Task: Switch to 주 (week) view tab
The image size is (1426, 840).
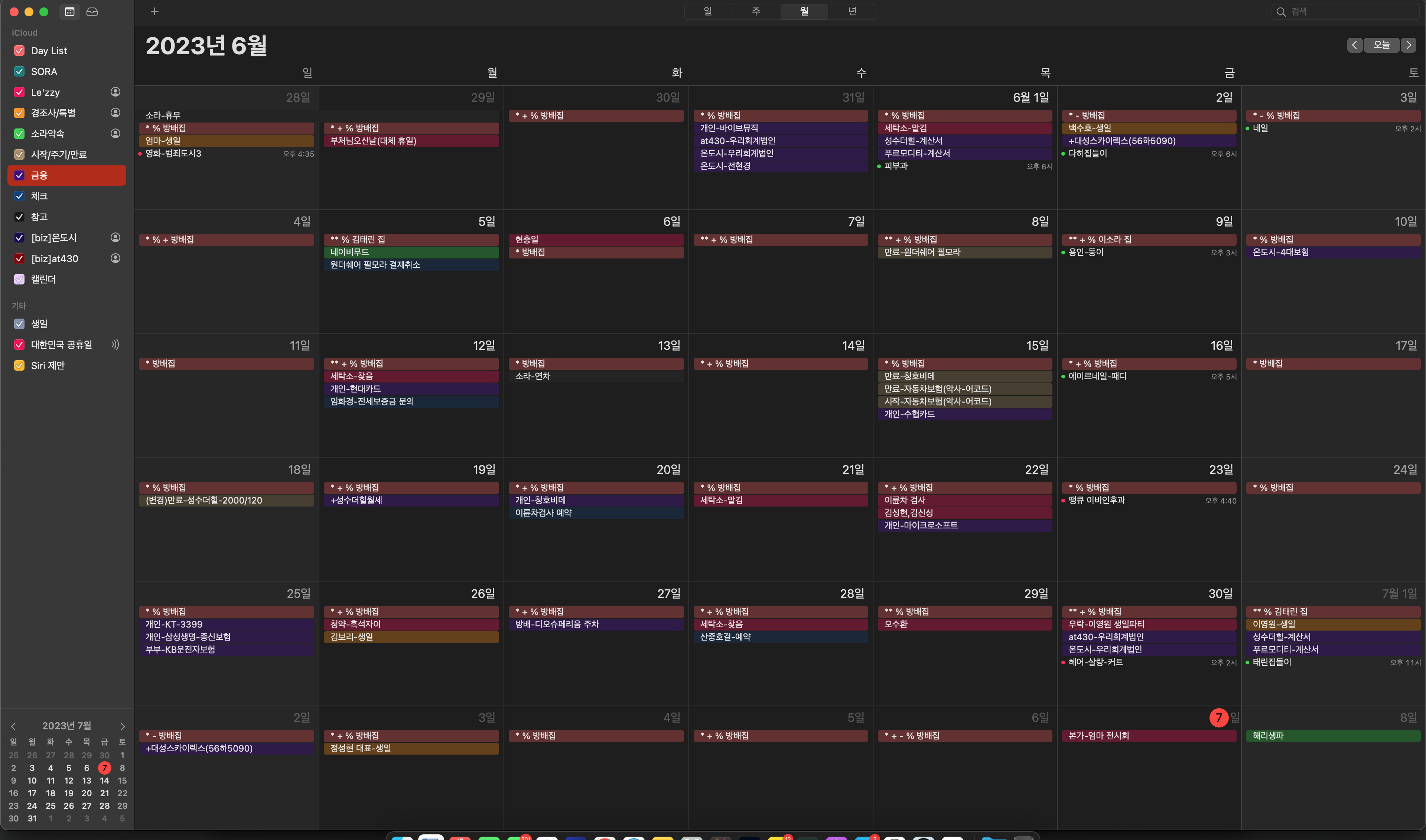Action: point(756,11)
